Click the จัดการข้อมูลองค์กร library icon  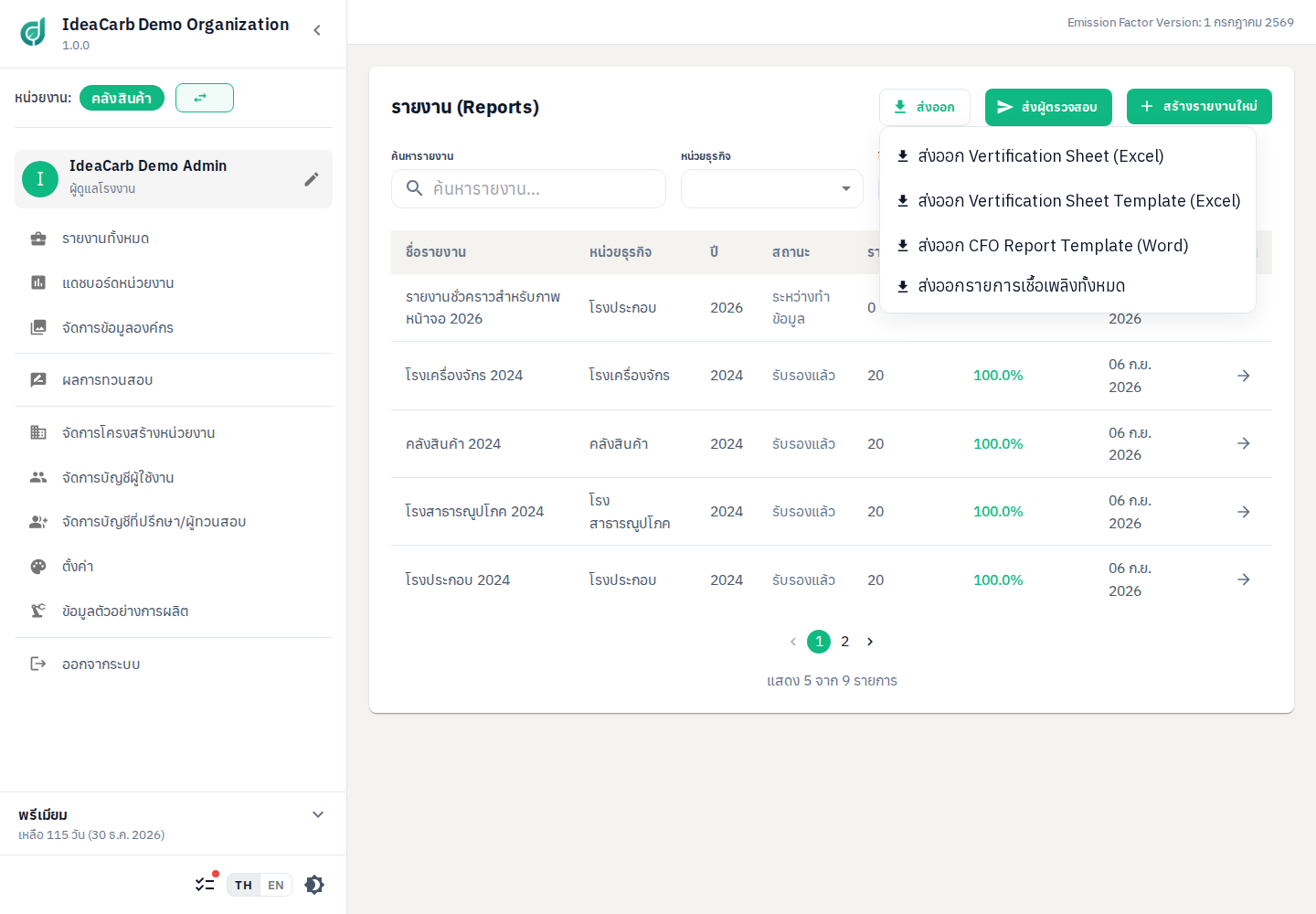pyautogui.click(x=38, y=327)
